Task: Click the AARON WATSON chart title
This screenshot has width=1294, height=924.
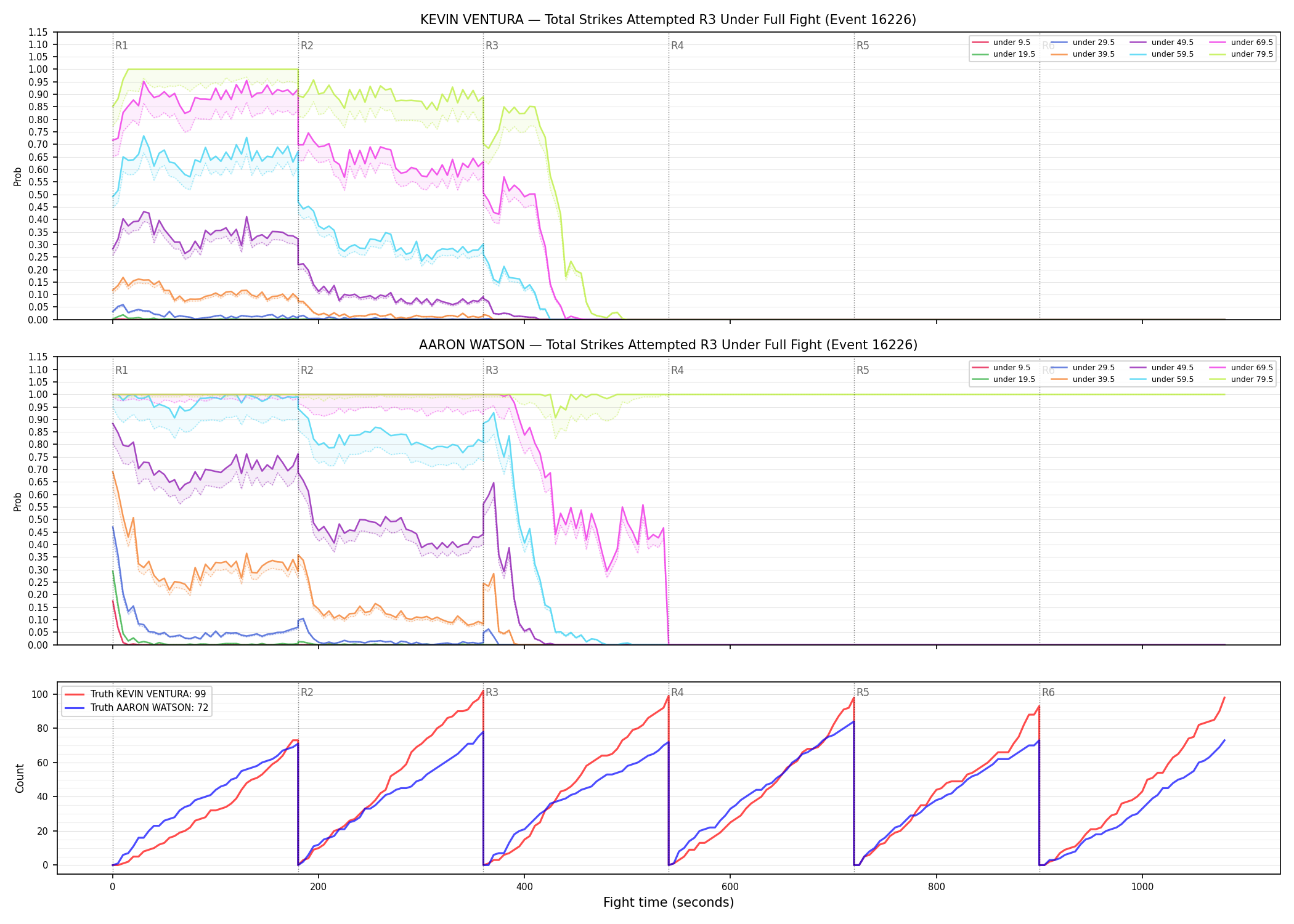Action: [668, 345]
